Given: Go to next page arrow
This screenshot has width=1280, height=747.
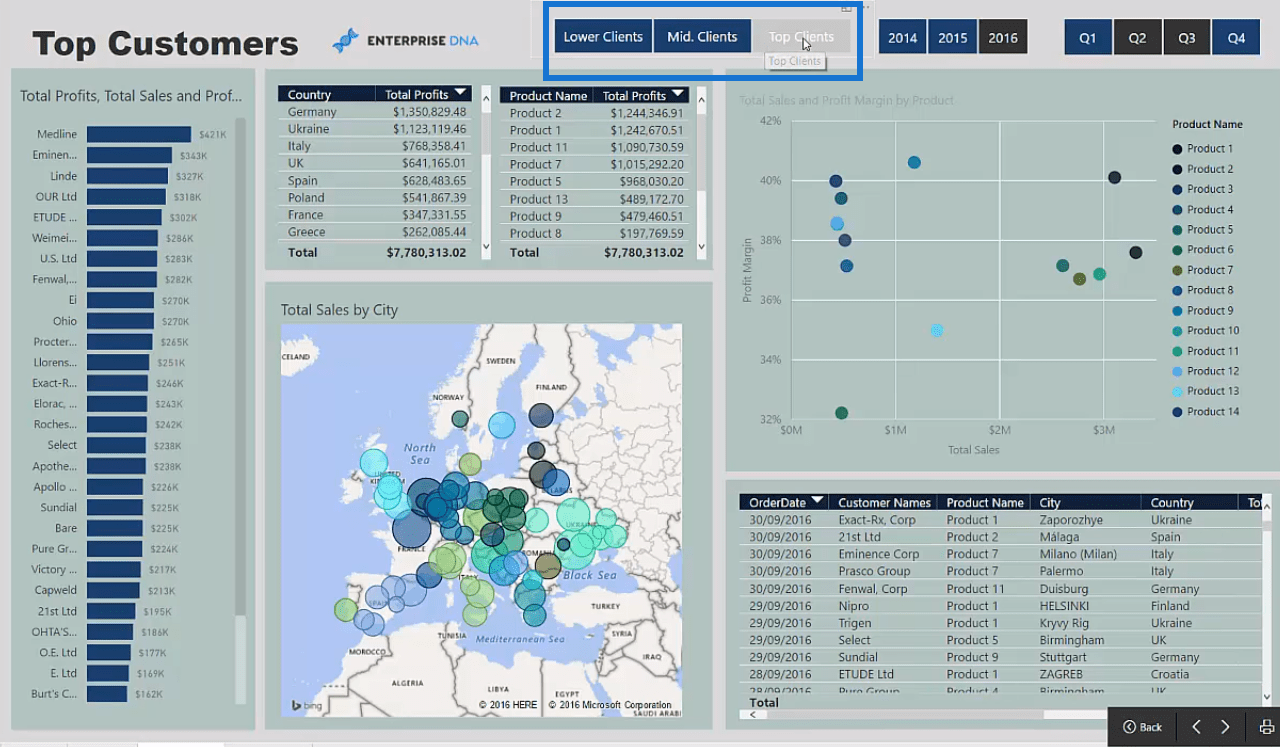Looking at the screenshot, I should click(x=1225, y=727).
